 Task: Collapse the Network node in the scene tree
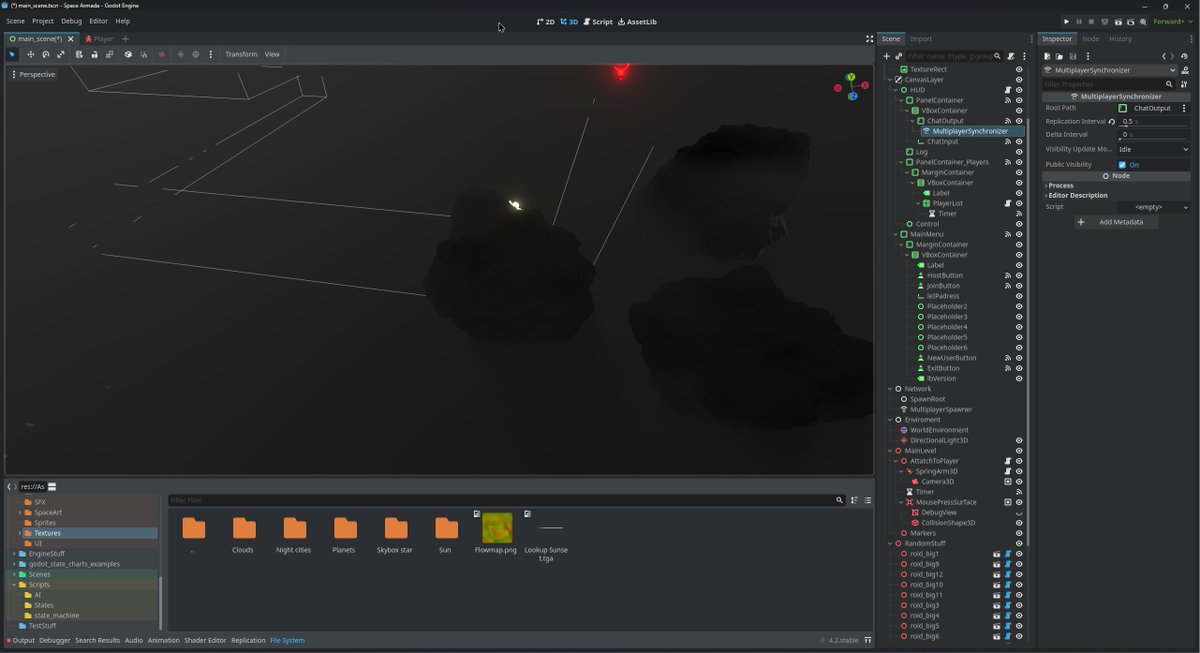[x=888, y=389]
